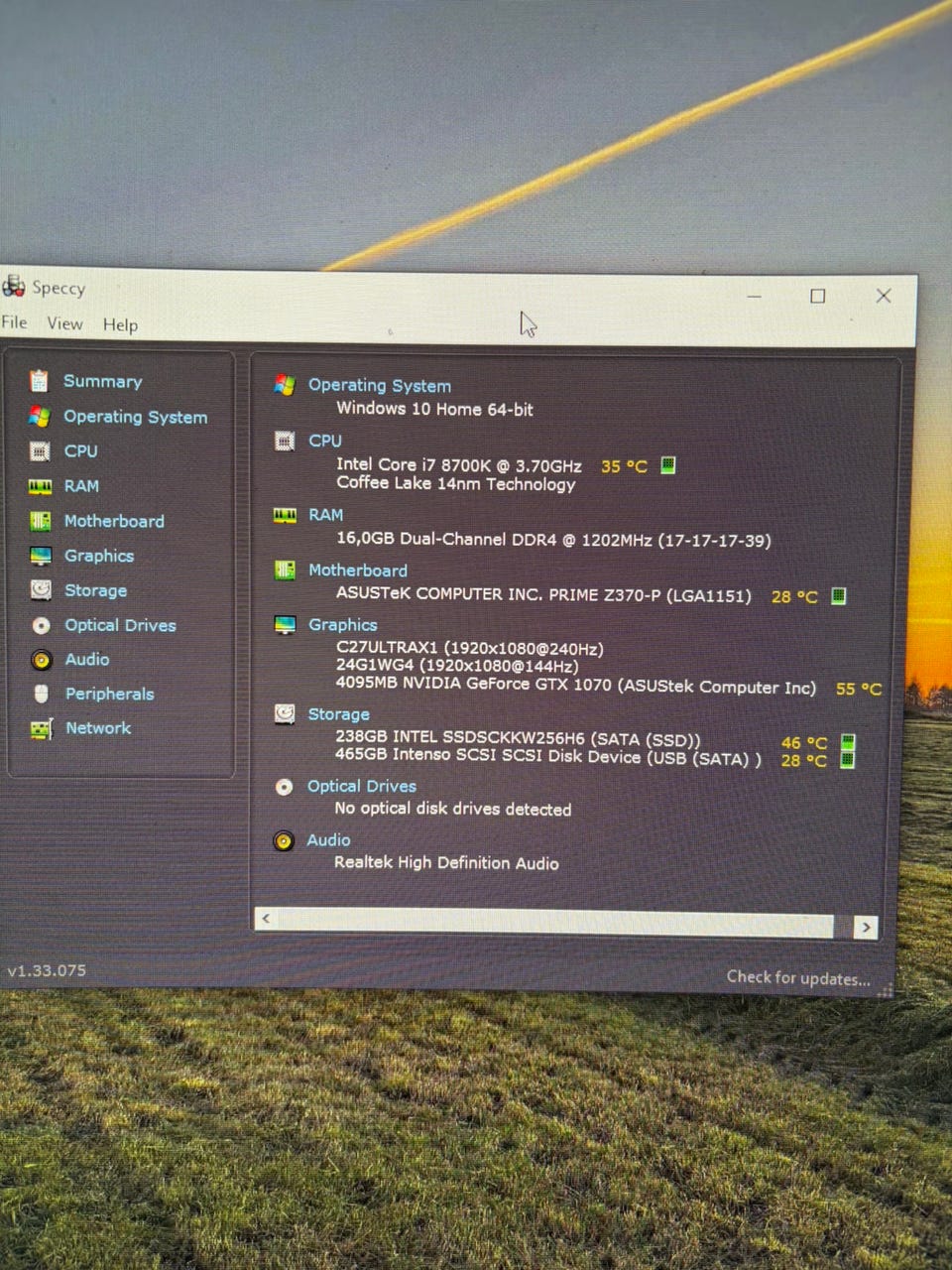The width and height of the screenshot is (952, 1270).
Task: Select Audio in the sidebar
Action: point(87,660)
